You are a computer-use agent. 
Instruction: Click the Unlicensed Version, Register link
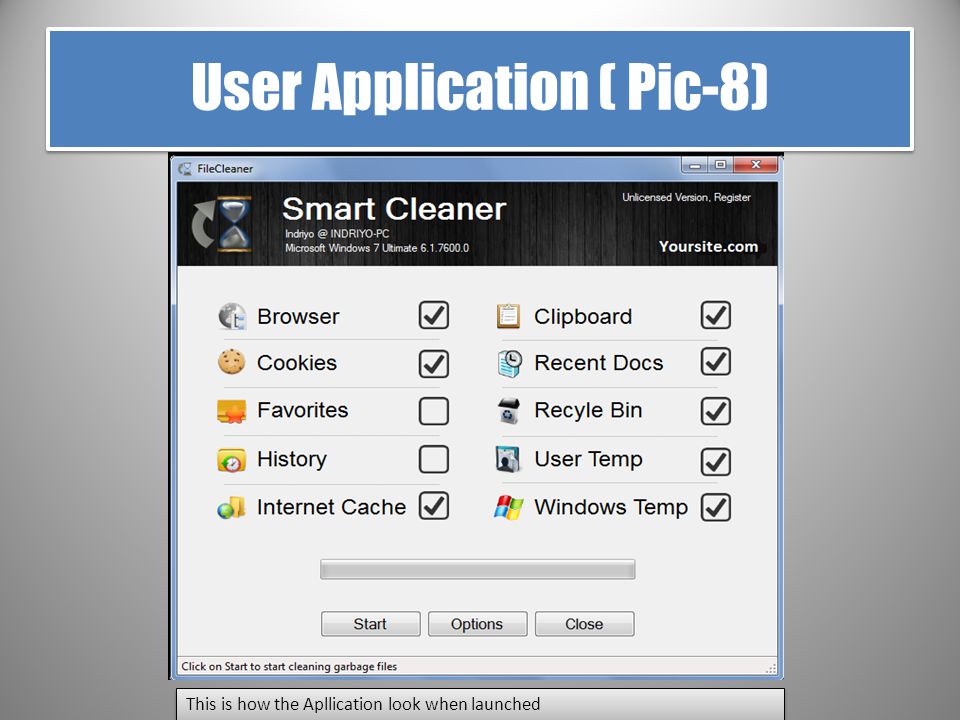[686, 198]
